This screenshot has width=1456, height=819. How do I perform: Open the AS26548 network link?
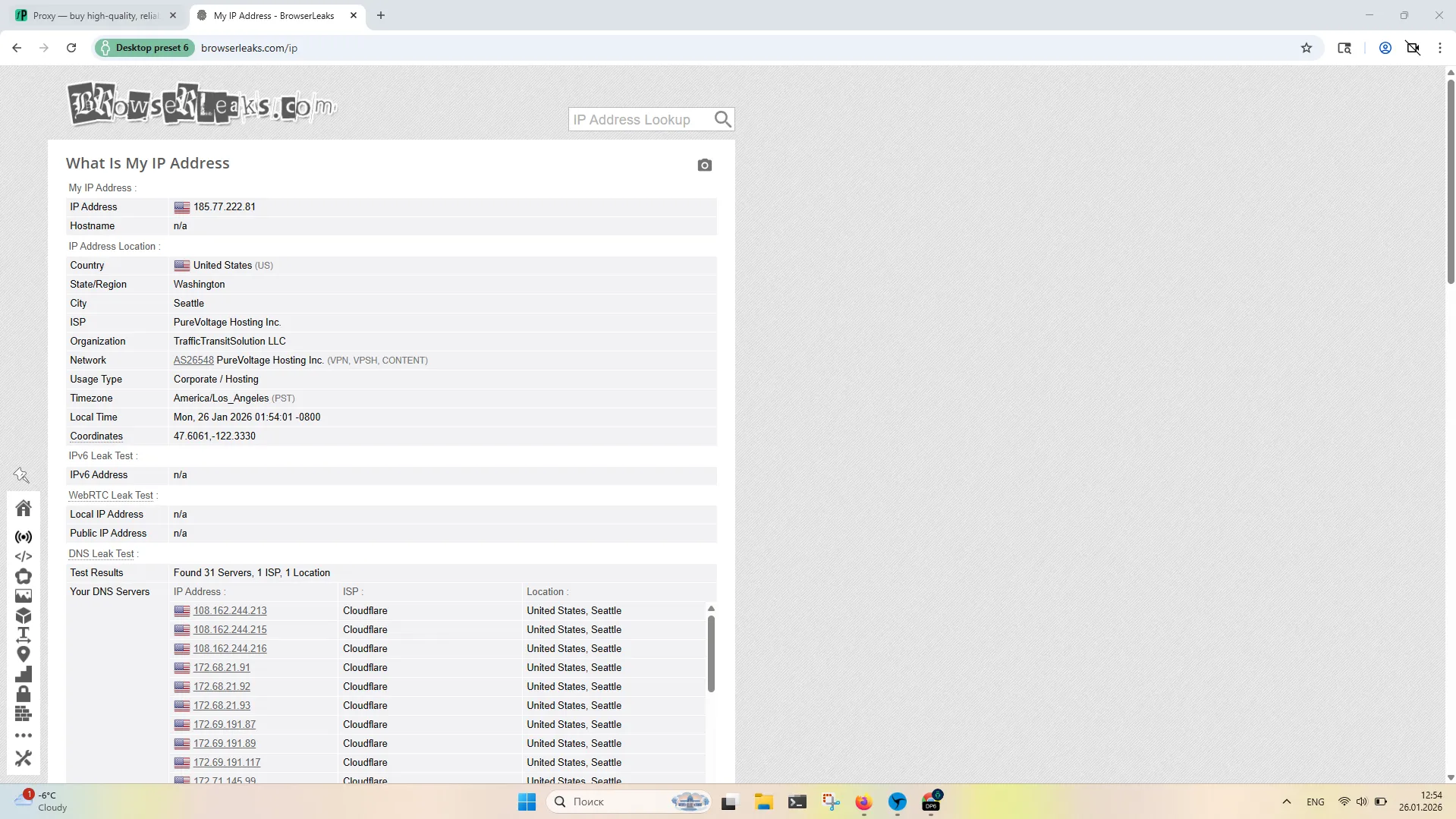[193, 361]
